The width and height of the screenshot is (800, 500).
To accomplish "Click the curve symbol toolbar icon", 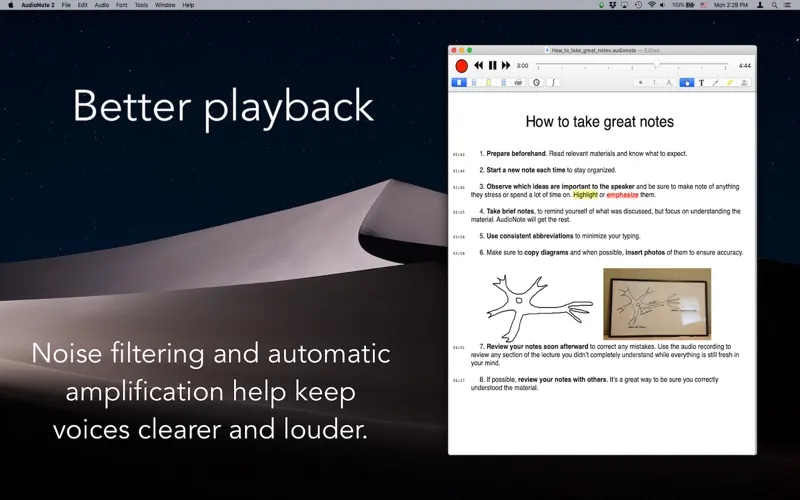I will tap(553, 82).
